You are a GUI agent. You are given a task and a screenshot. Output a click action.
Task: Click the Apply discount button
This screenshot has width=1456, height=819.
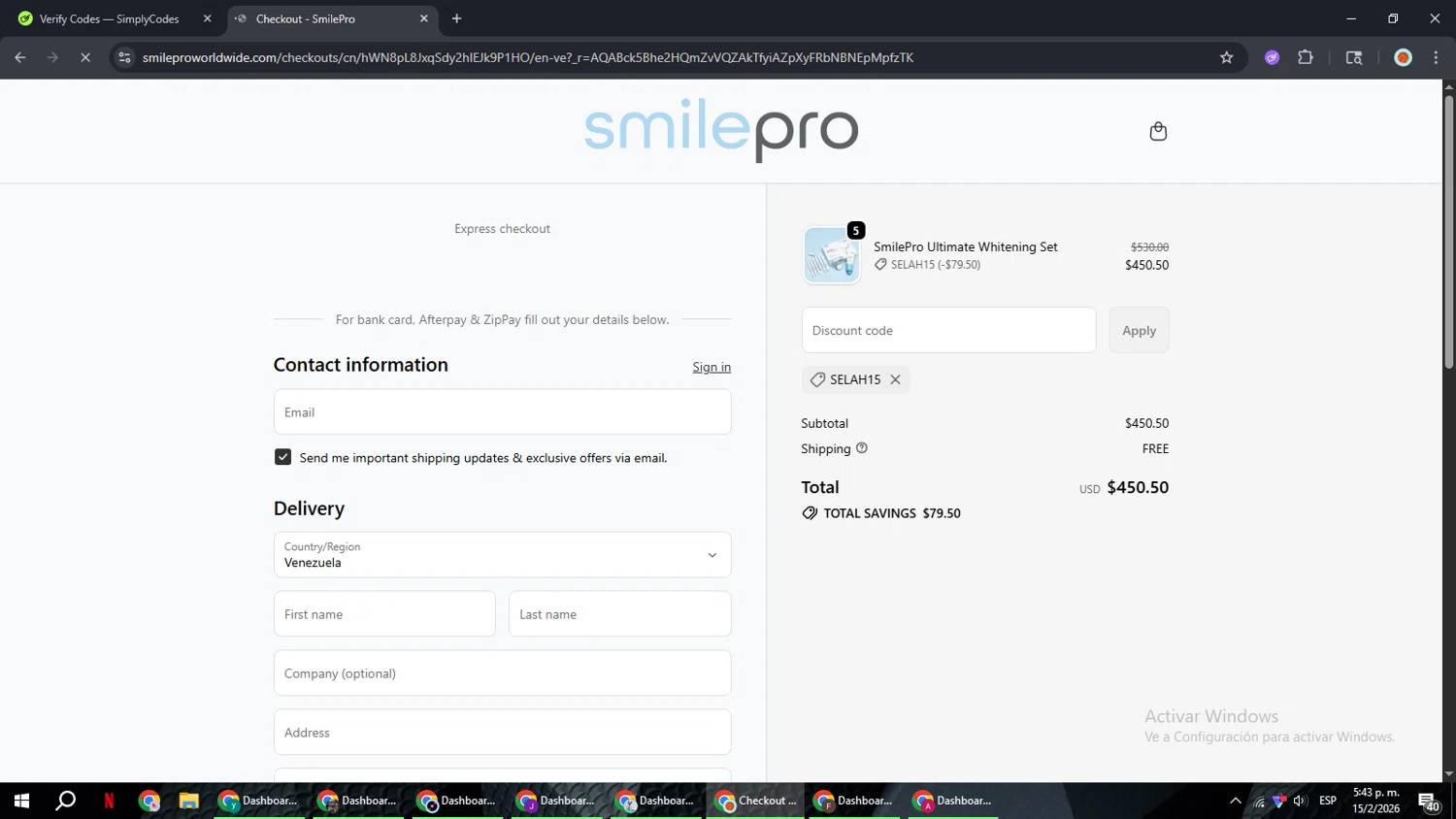click(x=1139, y=330)
